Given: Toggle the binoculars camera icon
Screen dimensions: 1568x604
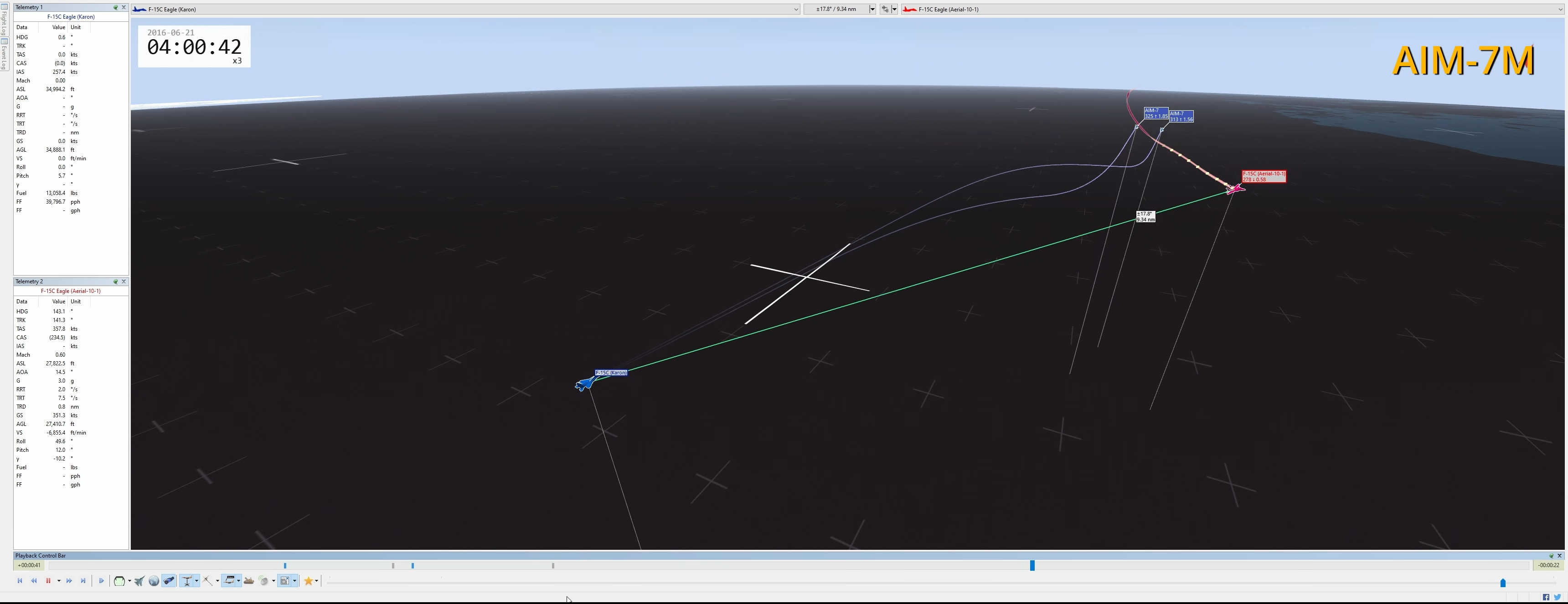Looking at the screenshot, I should click(169, 581).
